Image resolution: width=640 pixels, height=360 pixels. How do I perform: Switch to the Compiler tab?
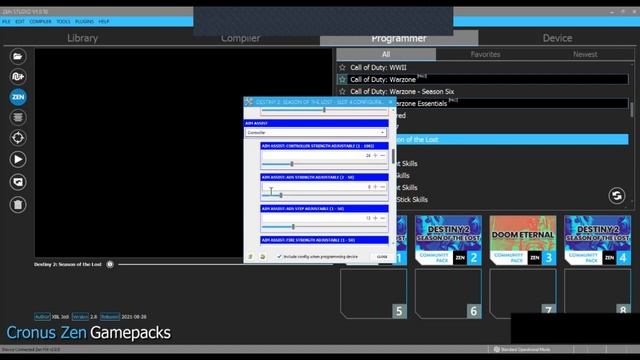click(240, 38)
